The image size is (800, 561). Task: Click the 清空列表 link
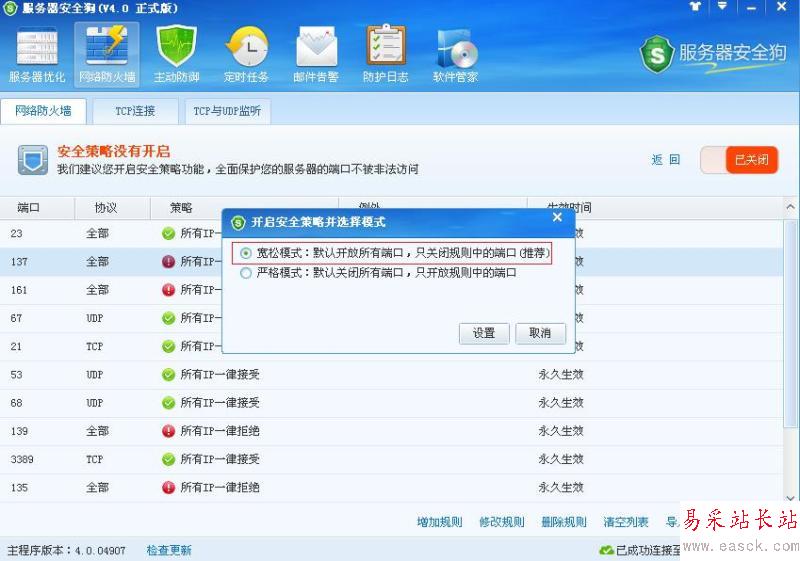tap(626, 522)
